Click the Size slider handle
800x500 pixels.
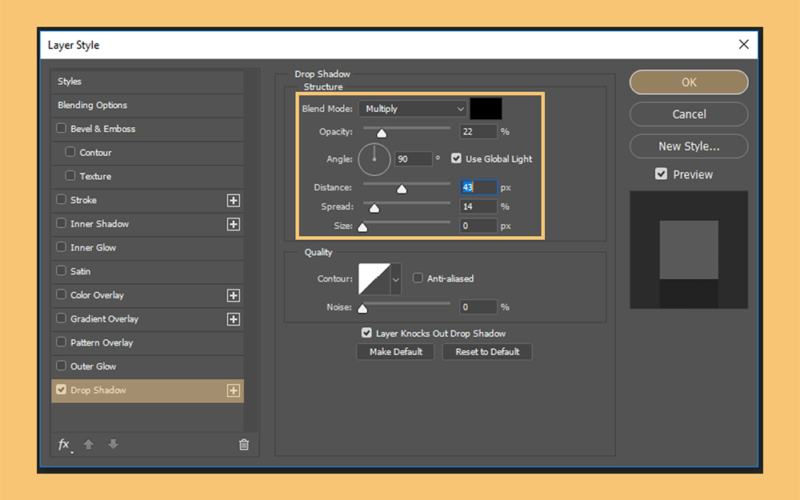(x=363, y=228)
